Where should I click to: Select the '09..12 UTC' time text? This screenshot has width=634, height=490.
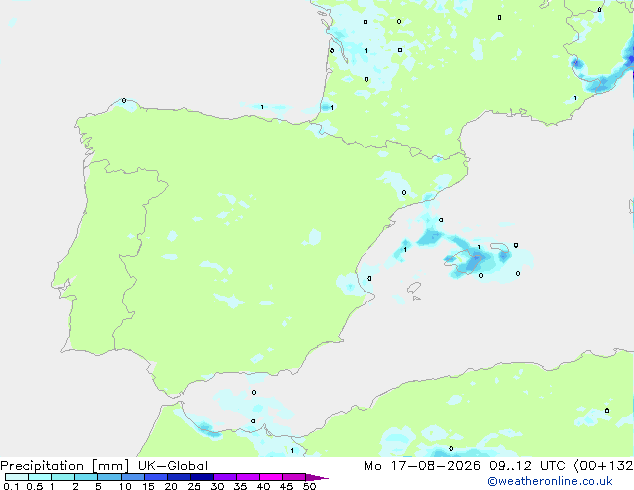(x=527, y=466)
